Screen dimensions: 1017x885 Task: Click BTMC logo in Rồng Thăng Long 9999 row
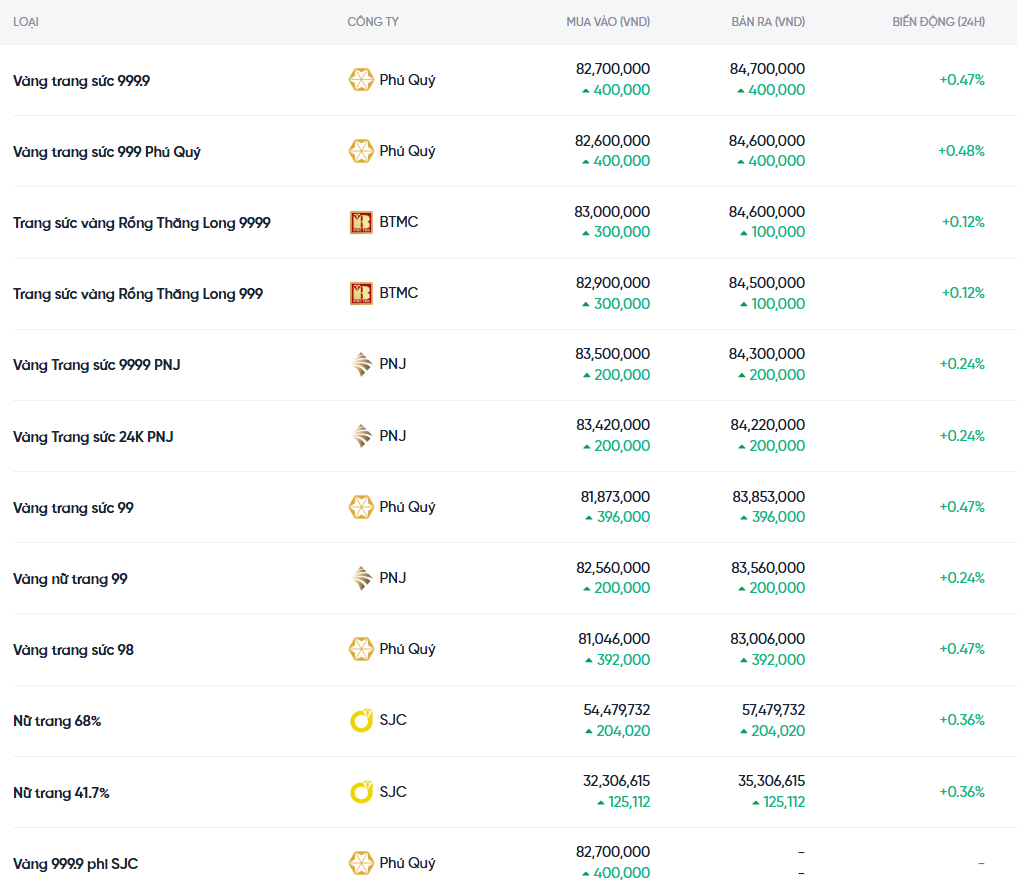coord(361,223)
